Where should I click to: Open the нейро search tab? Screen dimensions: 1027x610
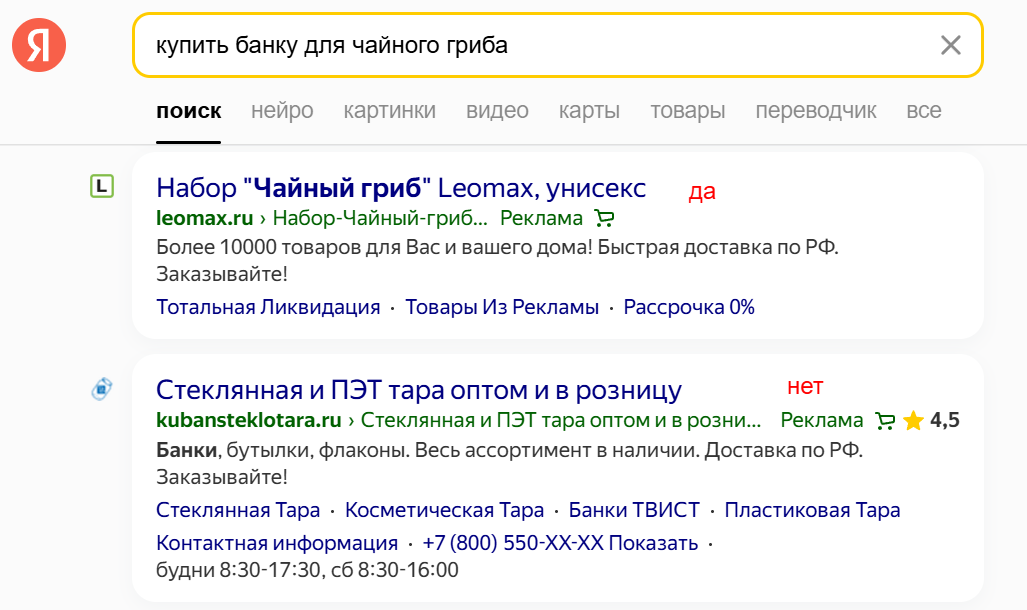click(282, 111)
